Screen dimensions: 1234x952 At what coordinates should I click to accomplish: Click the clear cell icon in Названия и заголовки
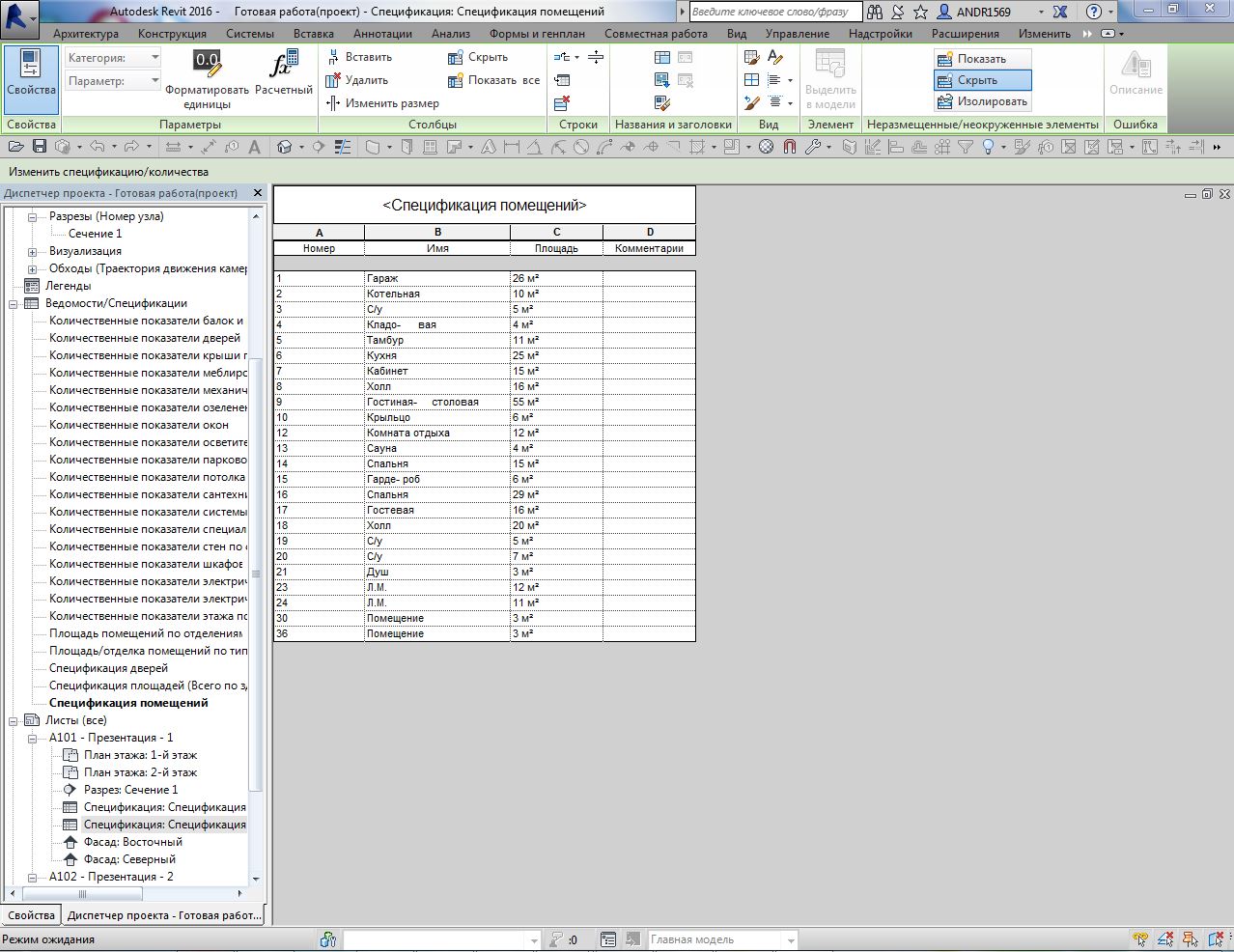(661, 102)
